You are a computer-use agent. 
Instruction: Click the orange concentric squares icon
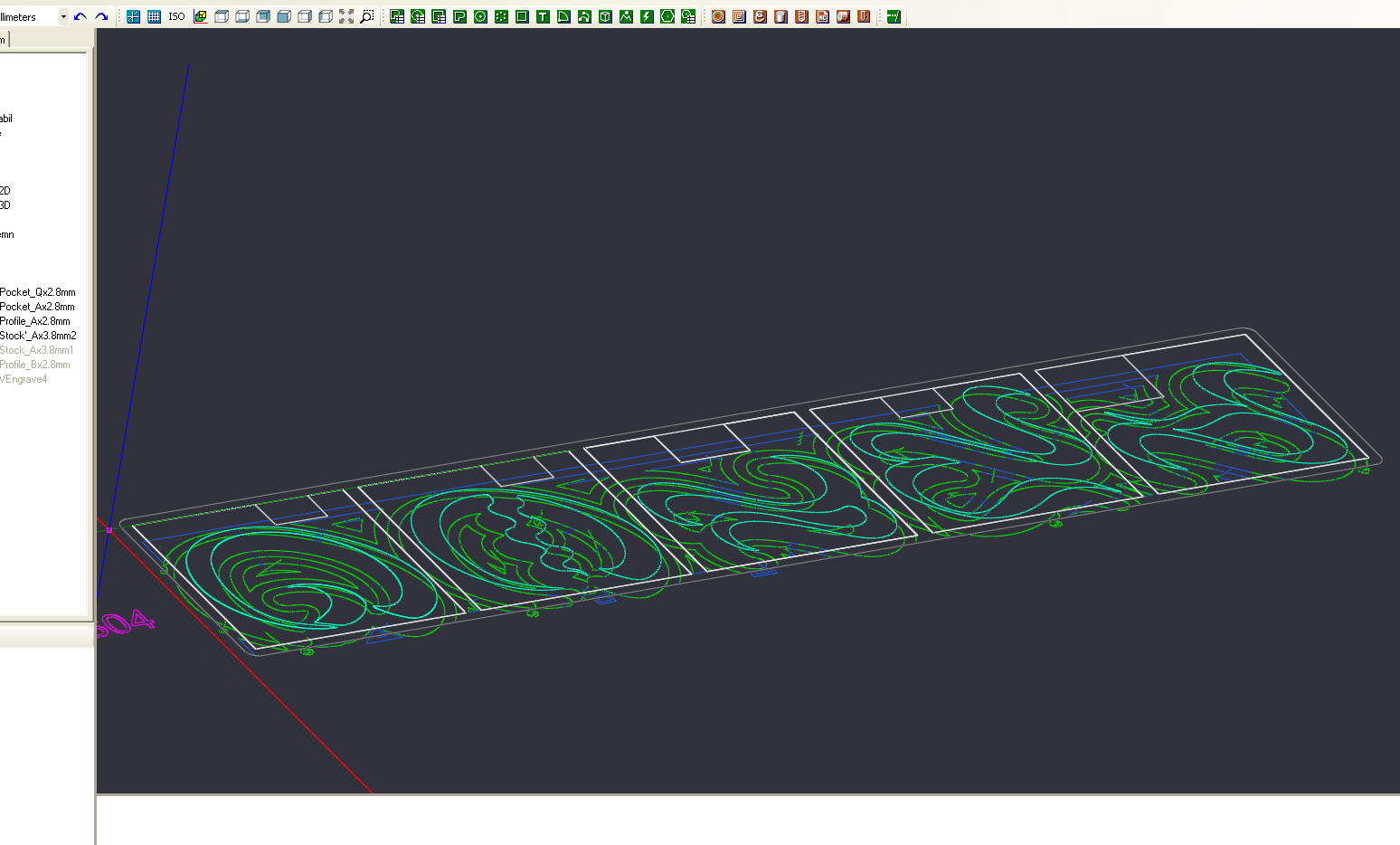tap(739, 16)
